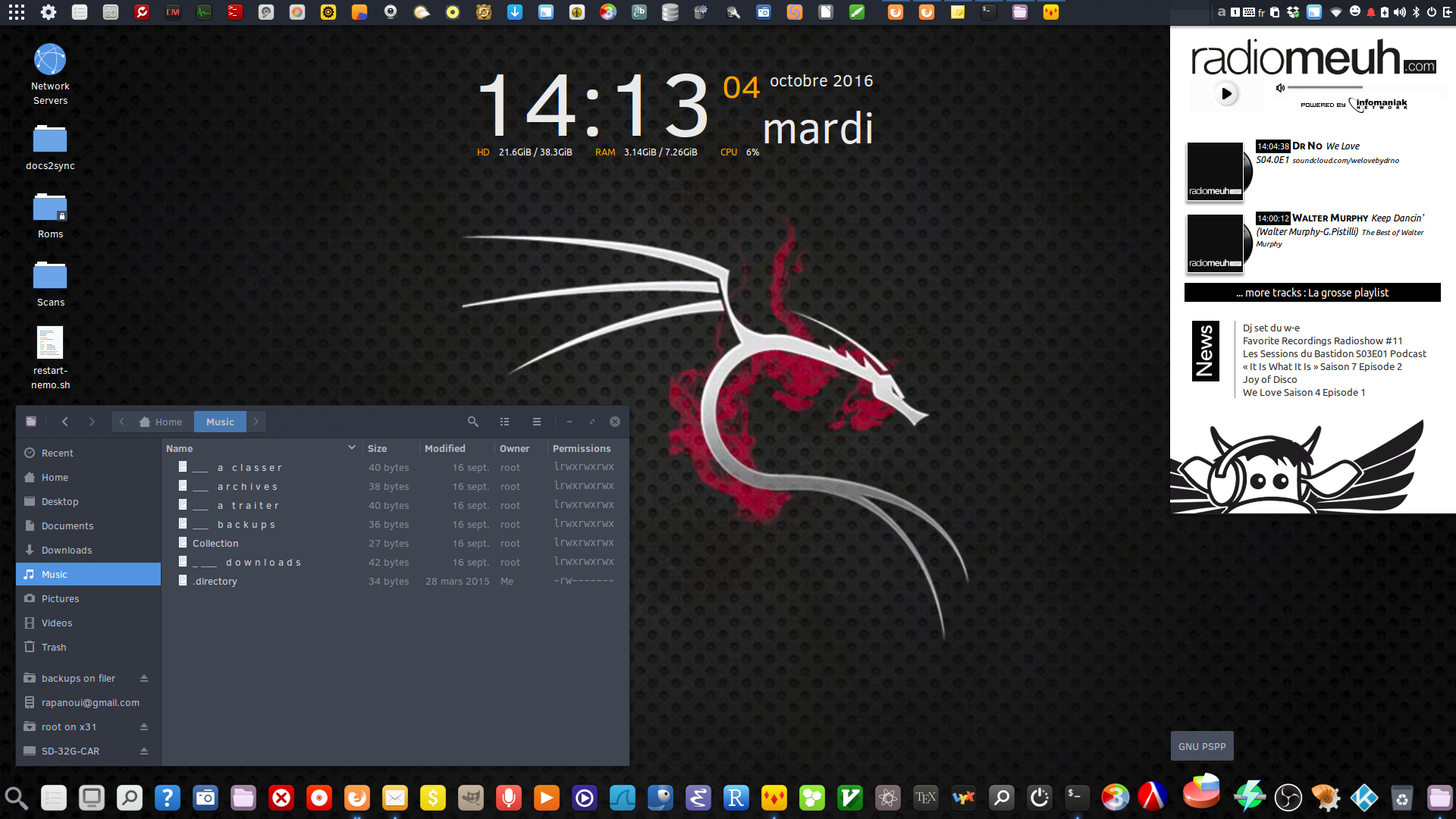Viewport: 1456px width, 819px height.
Task: Open the weather app icon in top panel
Action: coord(422,12)
